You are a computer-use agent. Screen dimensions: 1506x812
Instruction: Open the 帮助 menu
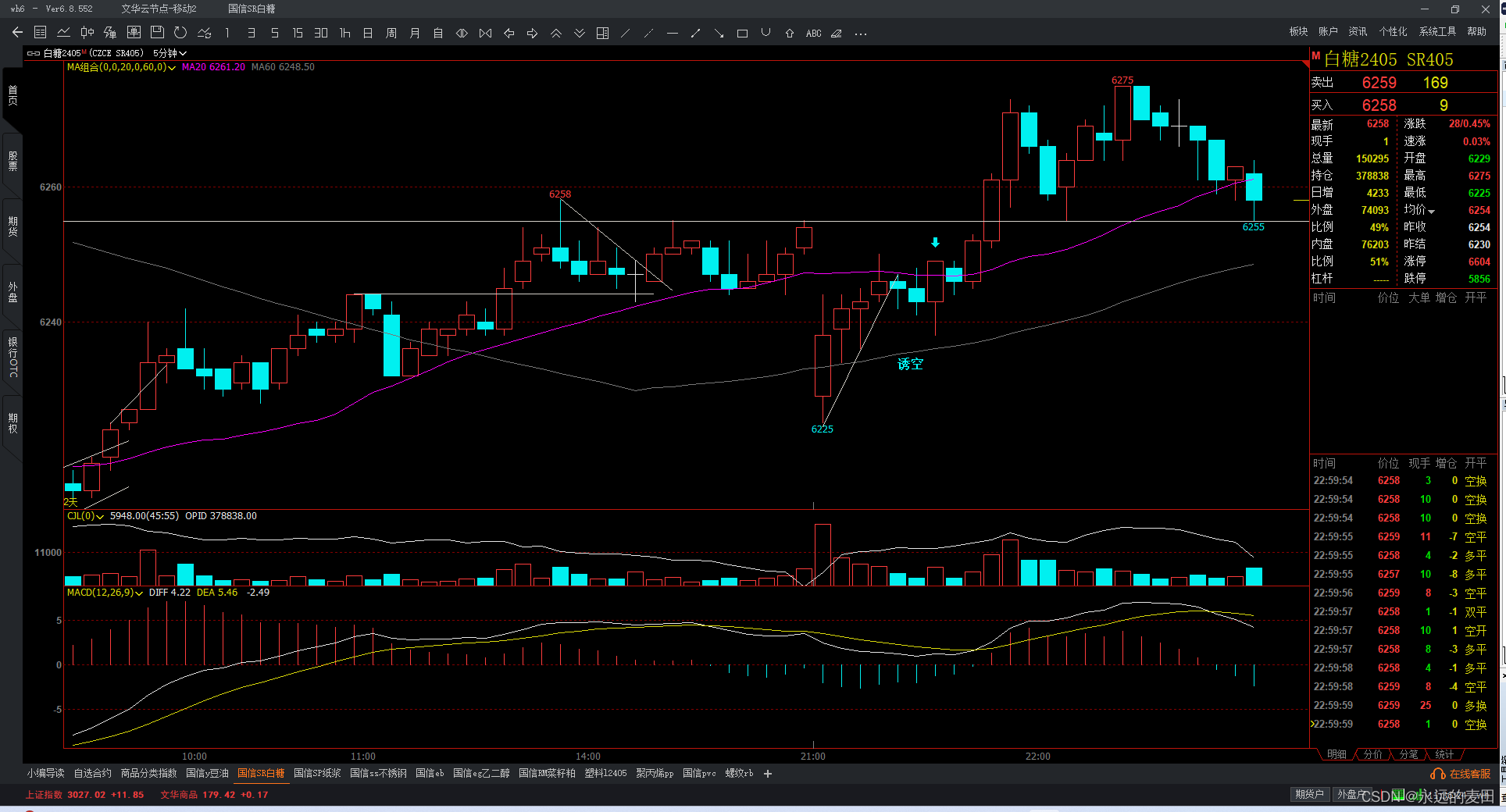click(1476, 31)
